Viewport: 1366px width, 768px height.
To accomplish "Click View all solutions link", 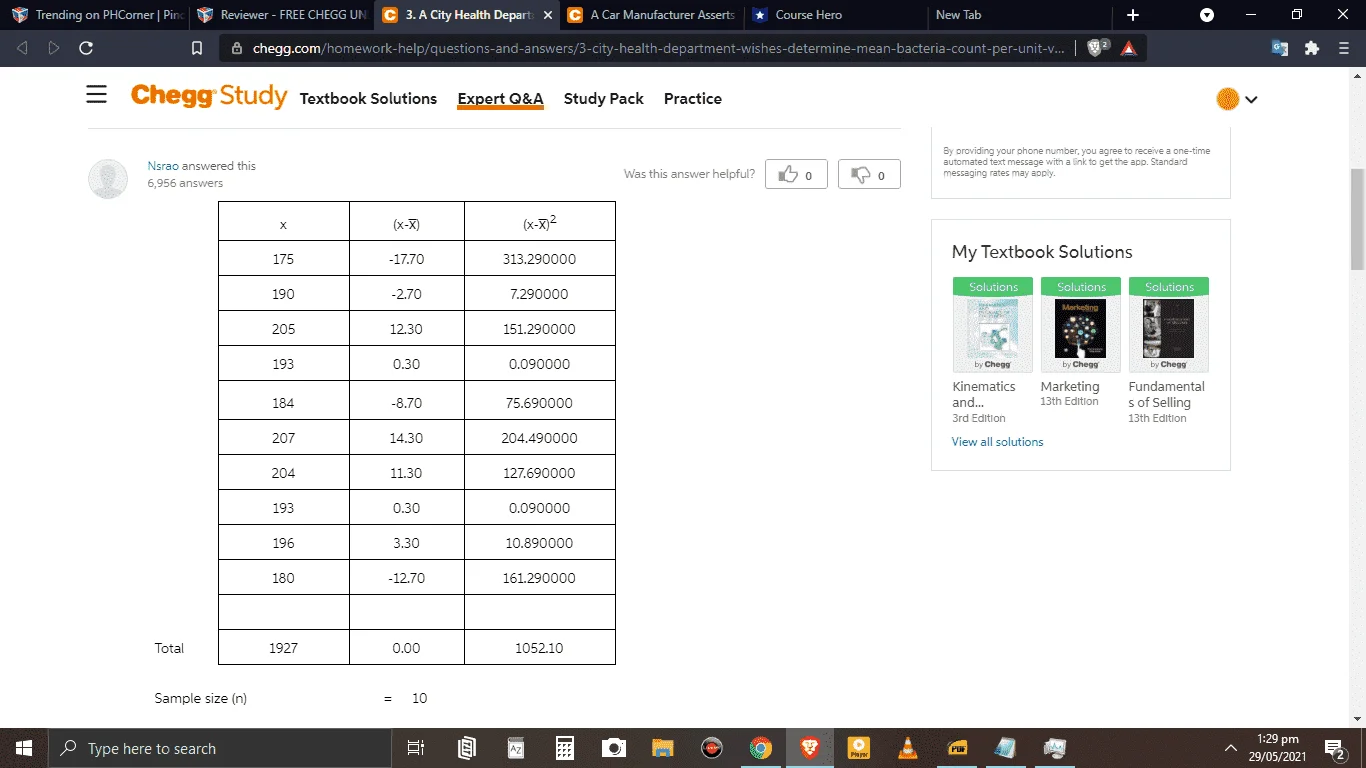I will tap(997, 442).
